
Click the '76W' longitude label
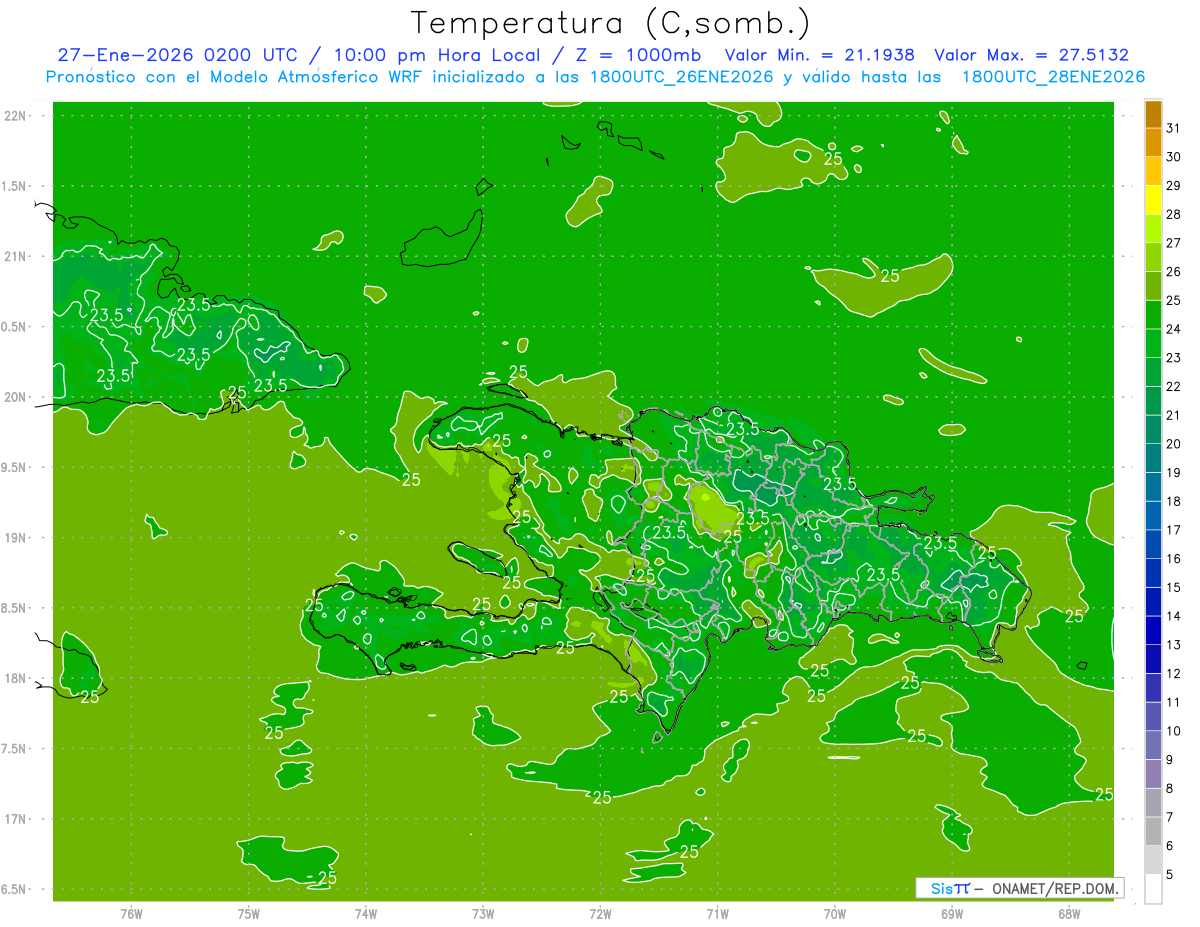[131, 913]
